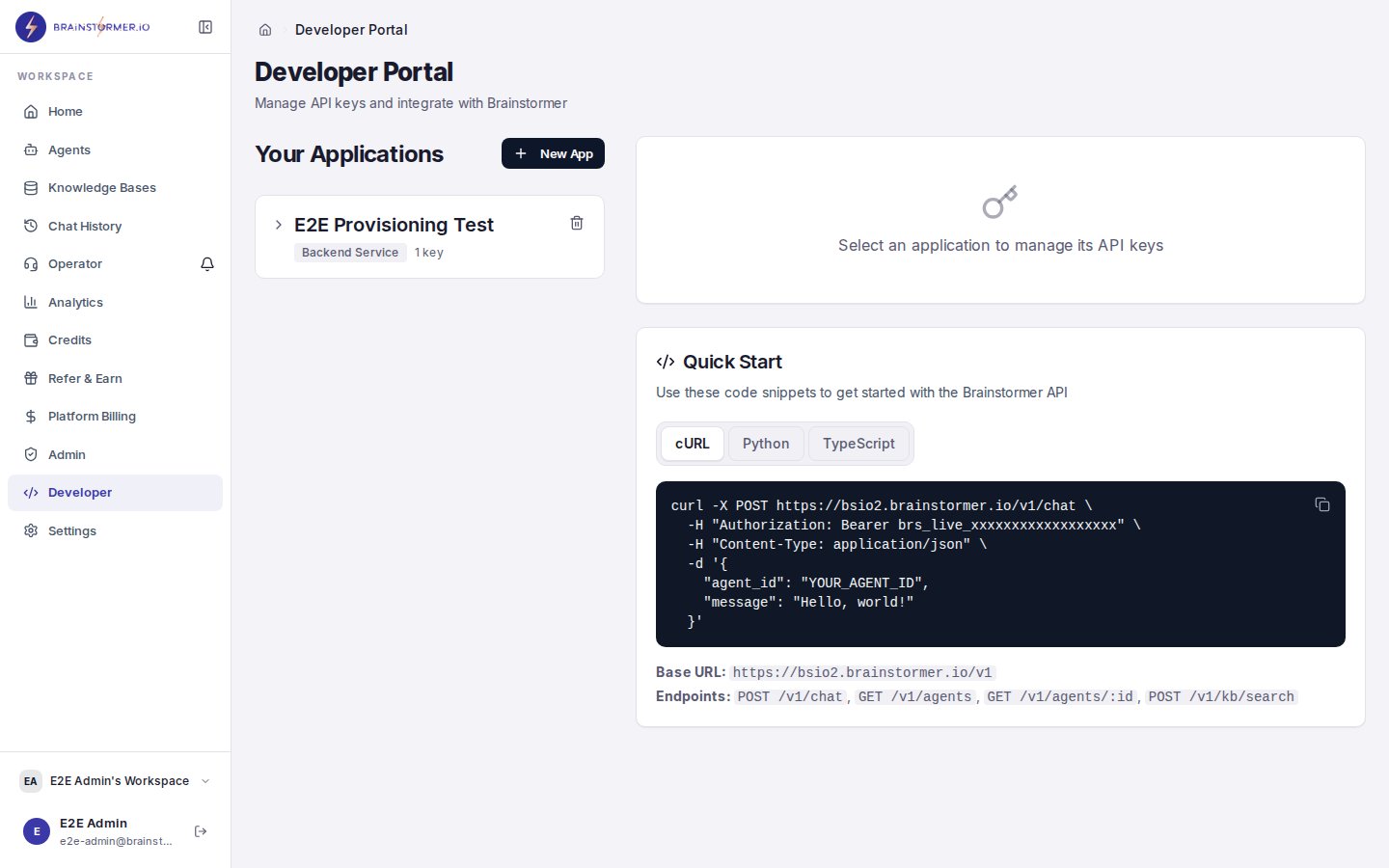The width and height of the screenshot is (1389, 868).
Task: Click the Knowledge Bases database icon
Action: [31, 188]
